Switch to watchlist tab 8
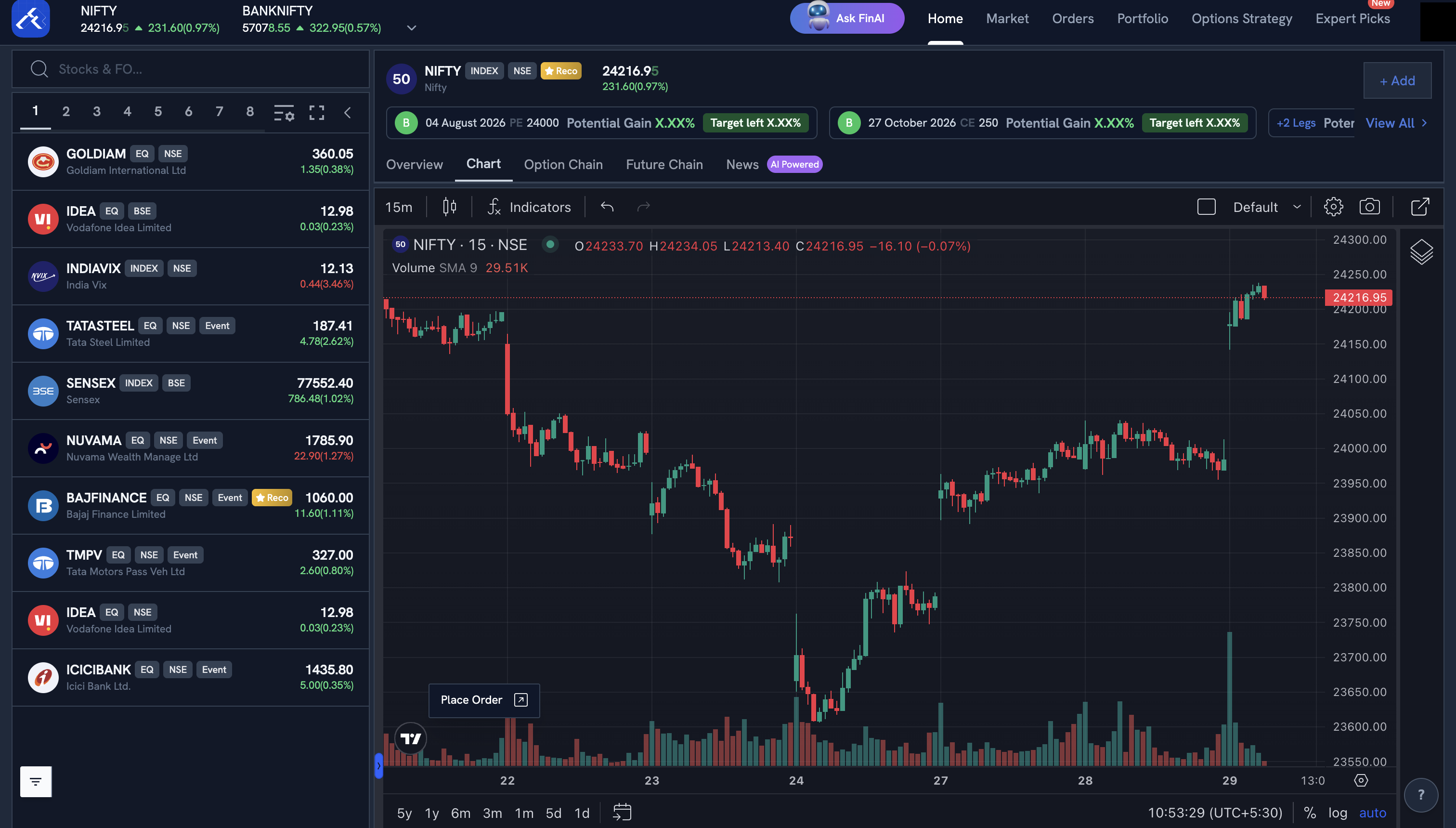The width and height of the screenshot is (1456, 828). (x=250, y=111)
